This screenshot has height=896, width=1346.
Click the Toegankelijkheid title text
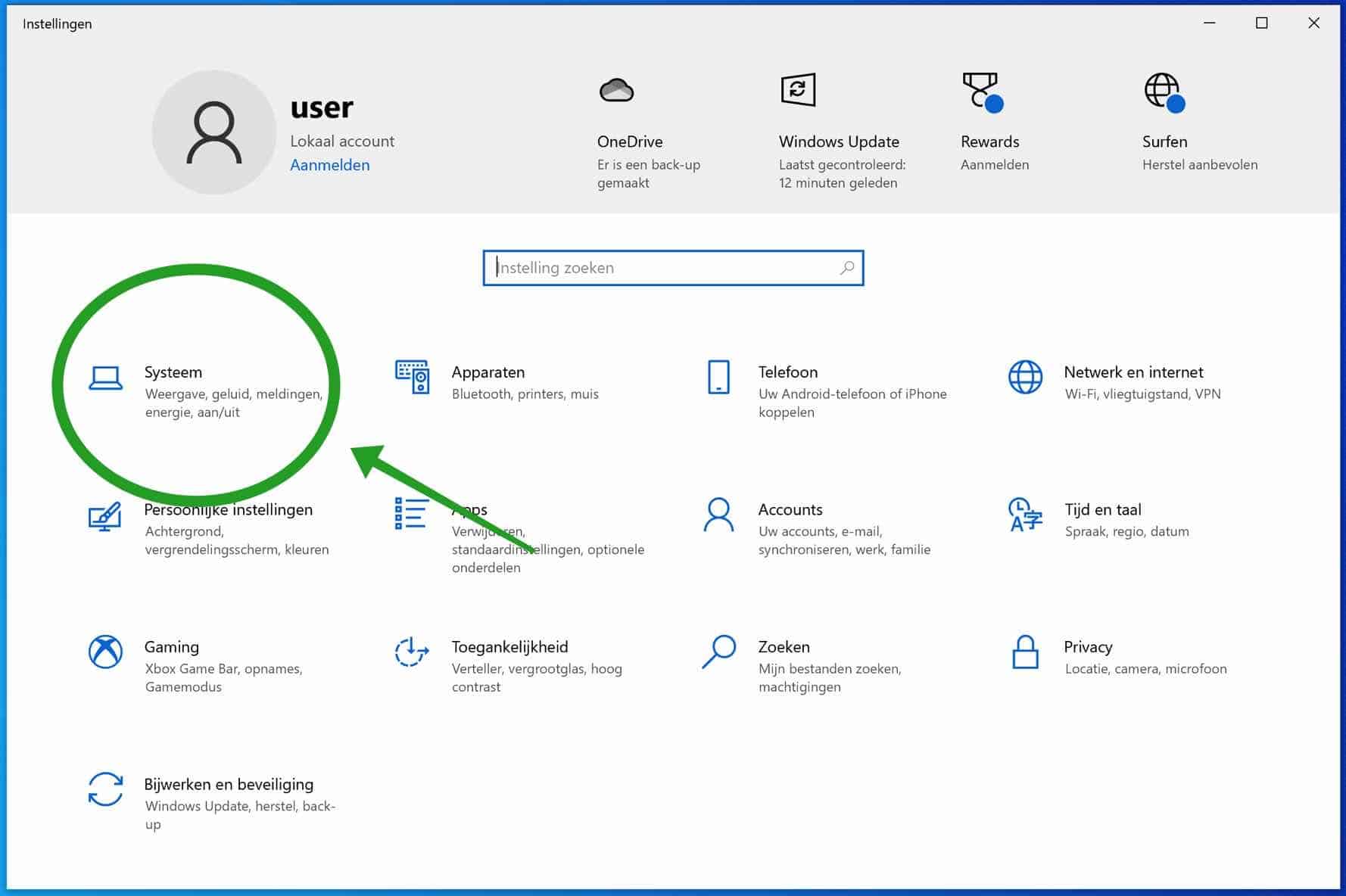click(x=510, y=647)
